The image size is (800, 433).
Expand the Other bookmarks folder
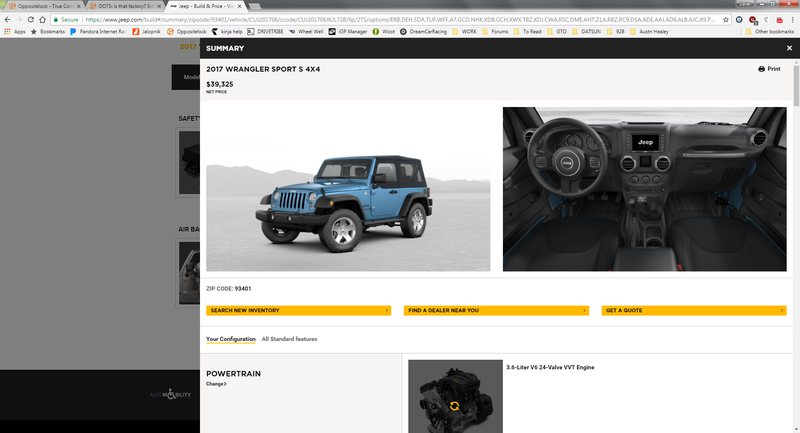769,32
